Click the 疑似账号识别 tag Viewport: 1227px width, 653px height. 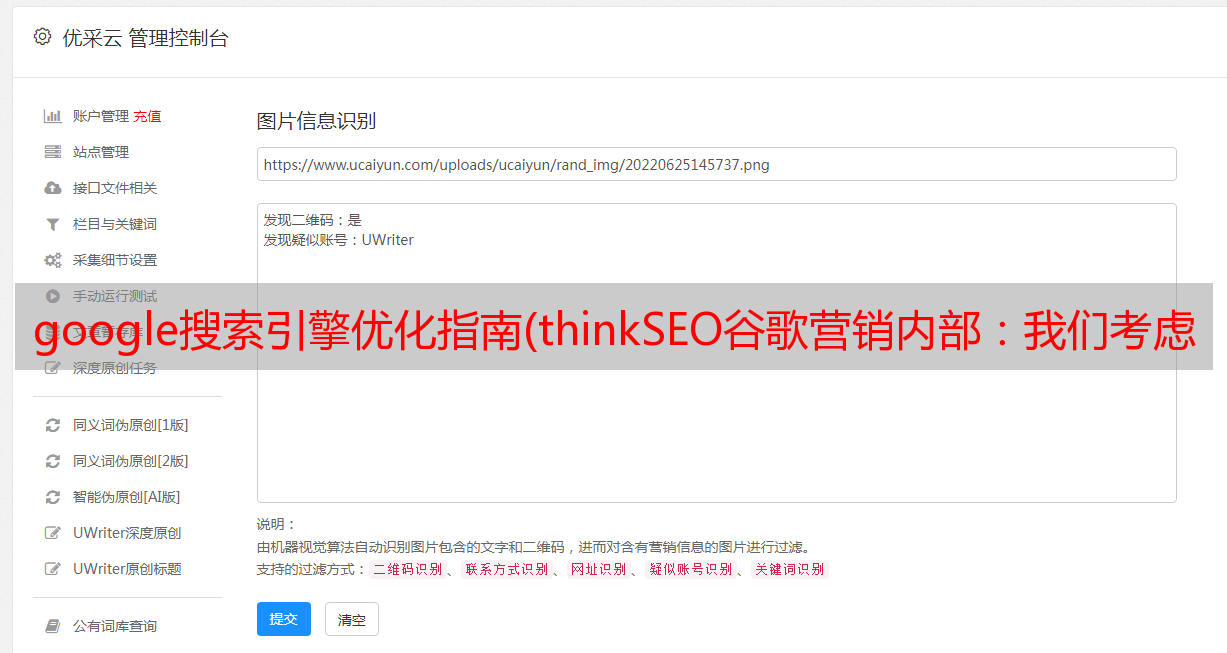coord(690,569)
